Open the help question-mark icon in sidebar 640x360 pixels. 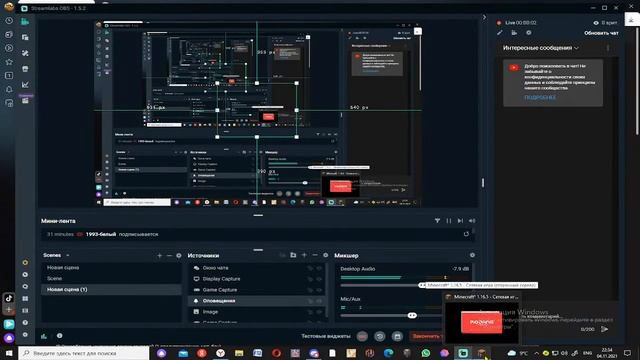point(25,322)
